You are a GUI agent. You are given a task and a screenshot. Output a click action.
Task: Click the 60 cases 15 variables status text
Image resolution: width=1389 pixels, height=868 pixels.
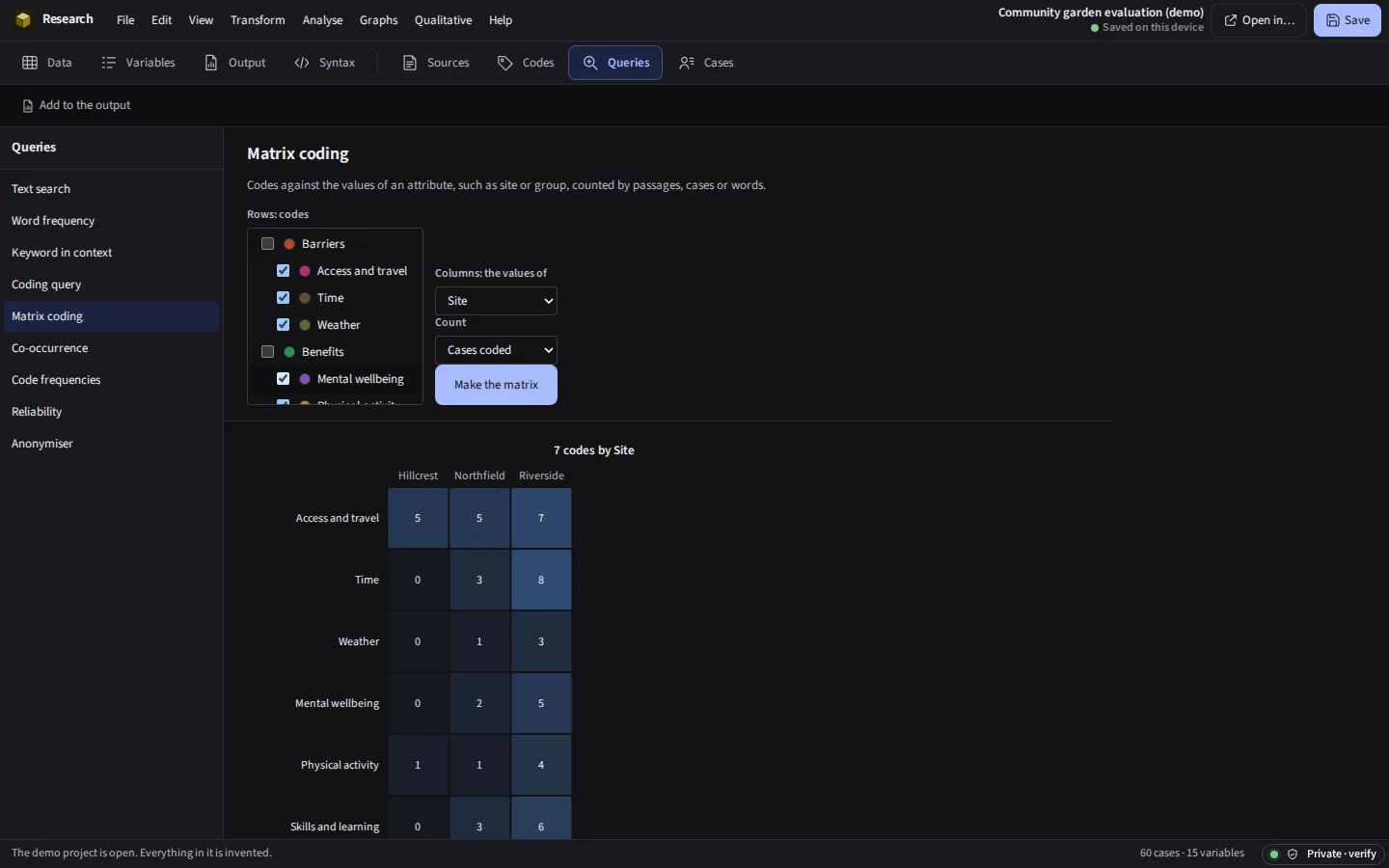[1192, 854]
